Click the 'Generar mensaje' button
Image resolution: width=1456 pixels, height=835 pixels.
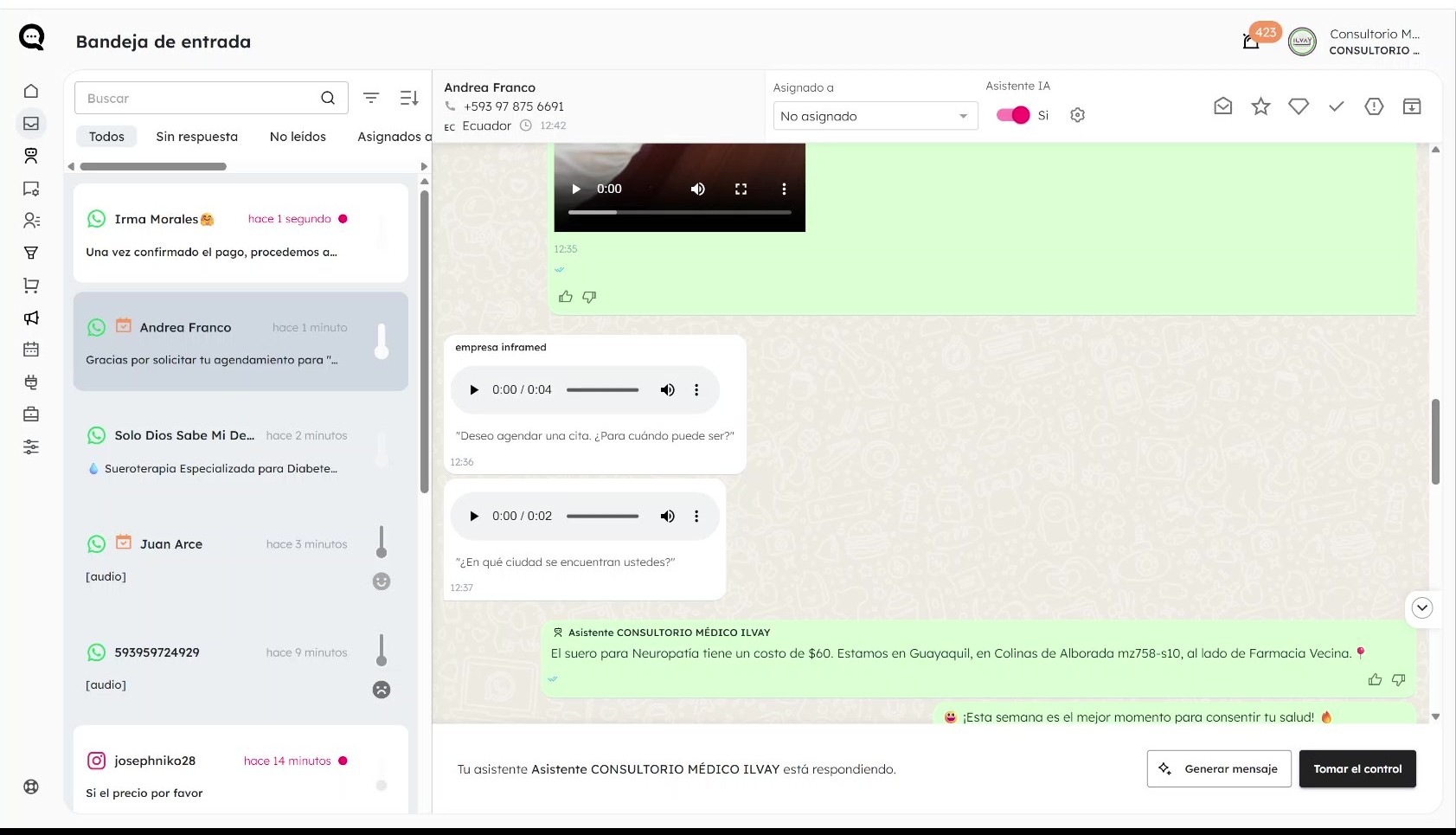click(x=1218, y=768)
